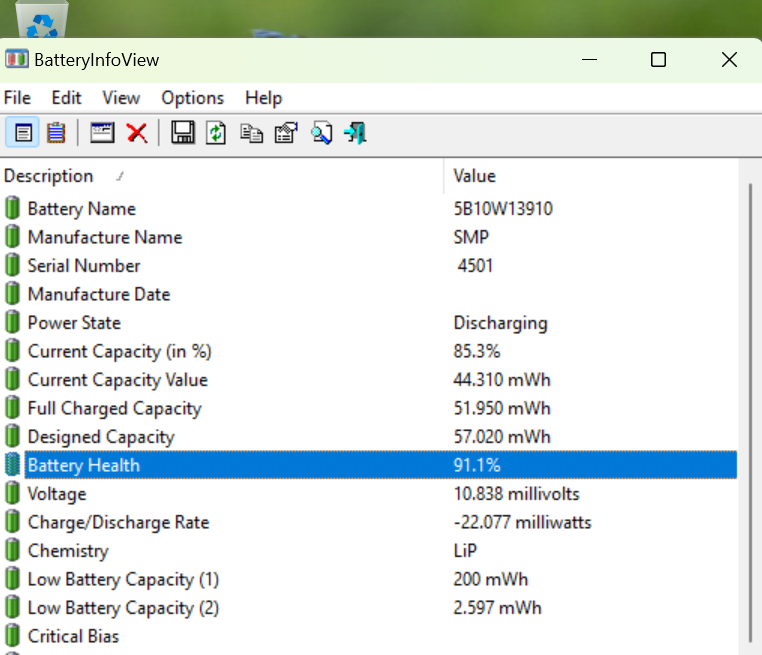Select the Full Charged Capacity row text

click(115, 409)
